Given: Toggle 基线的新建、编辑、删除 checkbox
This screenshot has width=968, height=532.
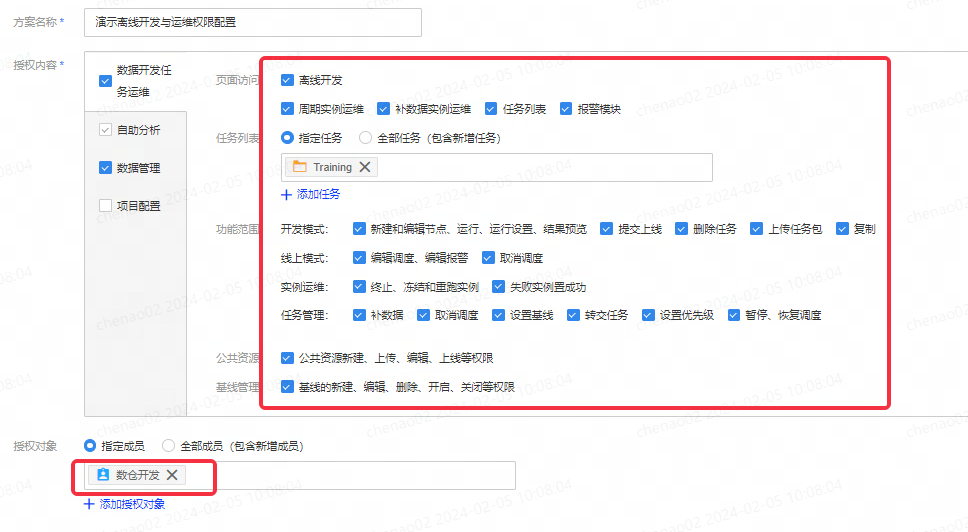Looking at the screenshot, I should (287, 387).
